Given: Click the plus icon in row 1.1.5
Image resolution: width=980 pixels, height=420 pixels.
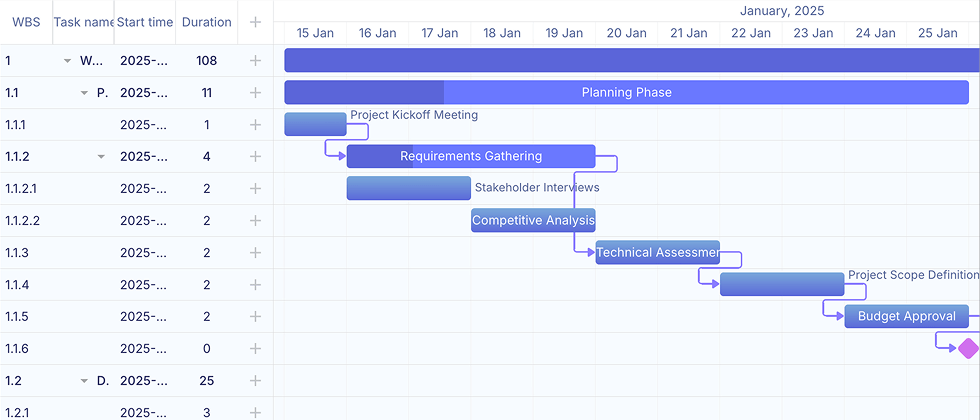Looking at the screenshot, I should pyautogui.click(x=255, y=317).
